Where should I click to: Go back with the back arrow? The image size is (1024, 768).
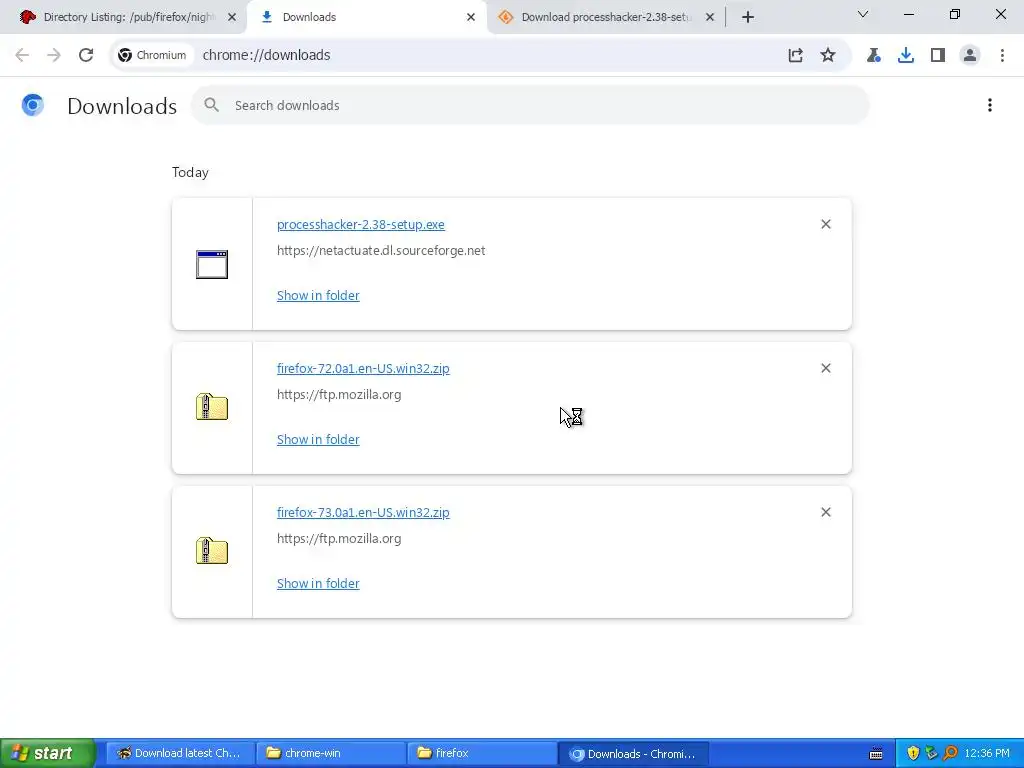(x=22, y=55)
